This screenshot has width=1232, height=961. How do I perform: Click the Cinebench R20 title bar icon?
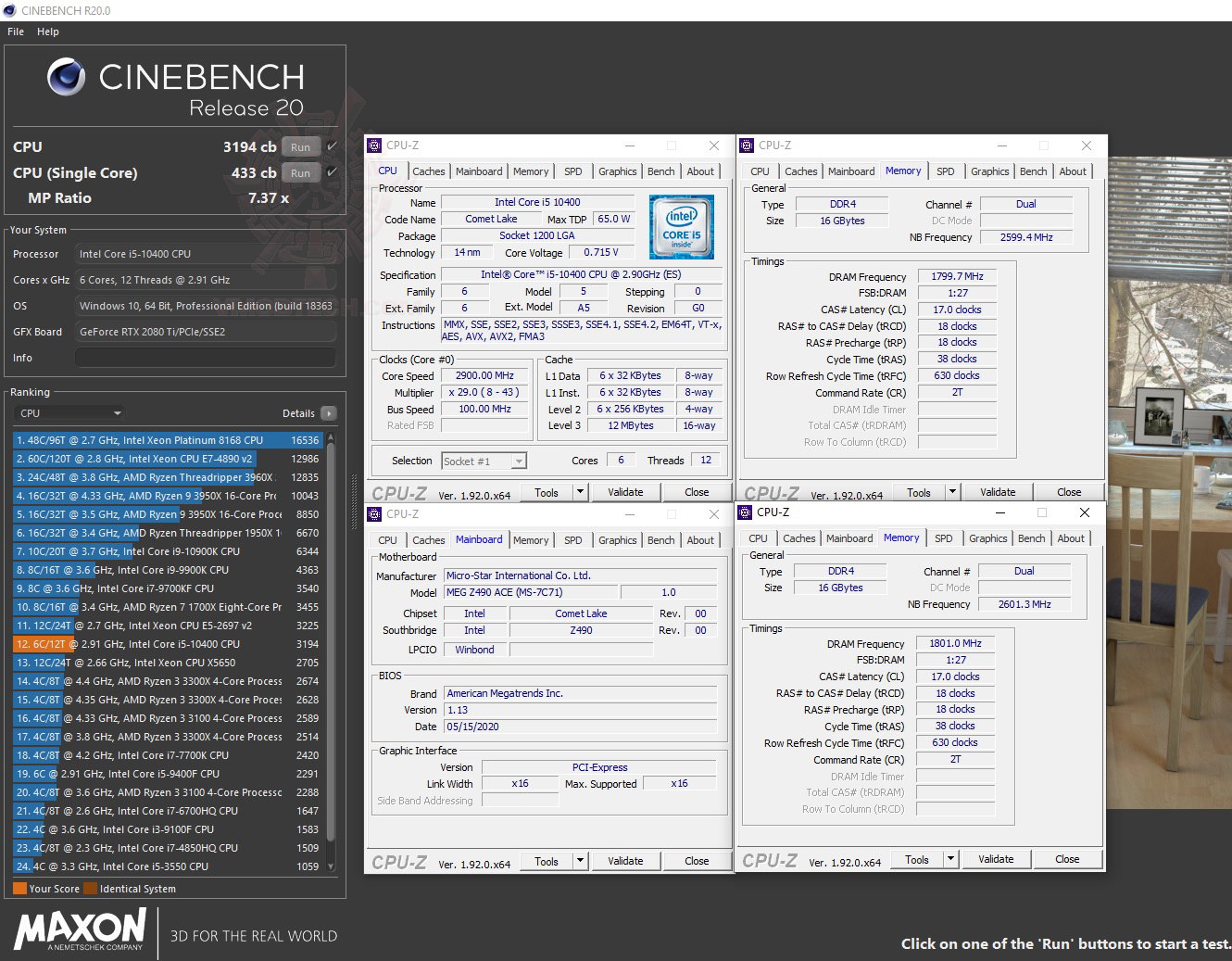(x=9, y=11)
